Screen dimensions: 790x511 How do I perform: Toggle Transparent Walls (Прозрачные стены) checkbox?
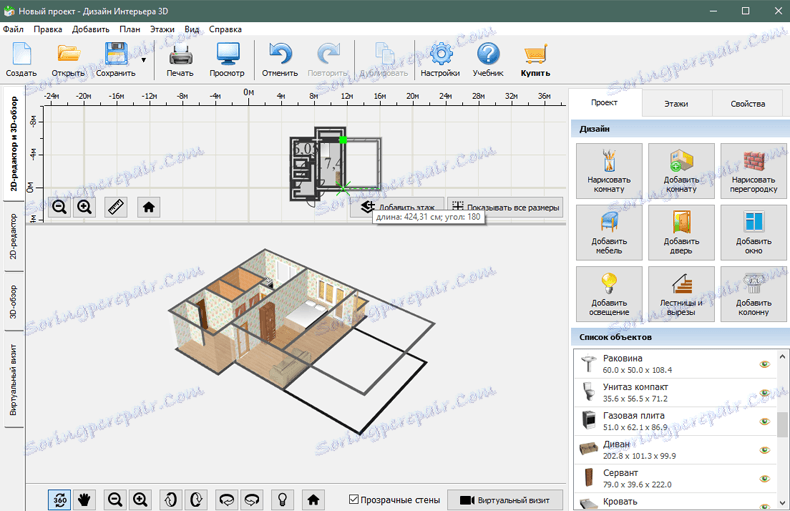354,499
